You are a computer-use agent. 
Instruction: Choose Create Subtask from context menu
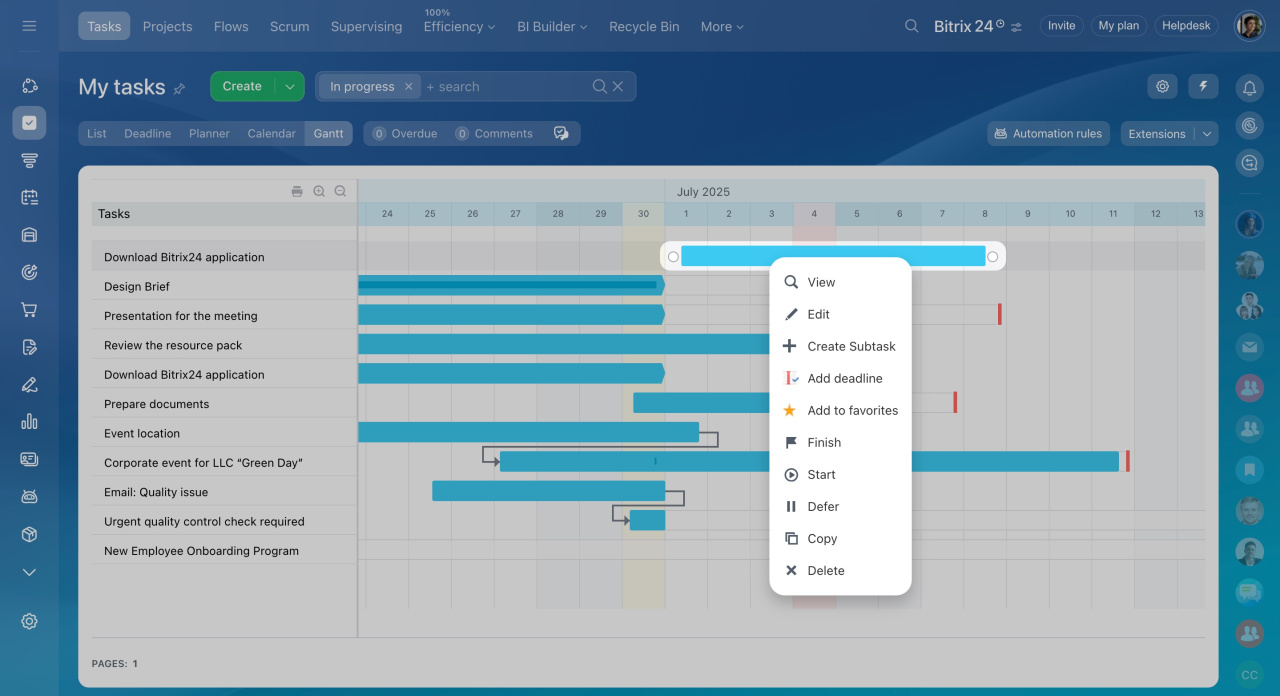[851, 346]
